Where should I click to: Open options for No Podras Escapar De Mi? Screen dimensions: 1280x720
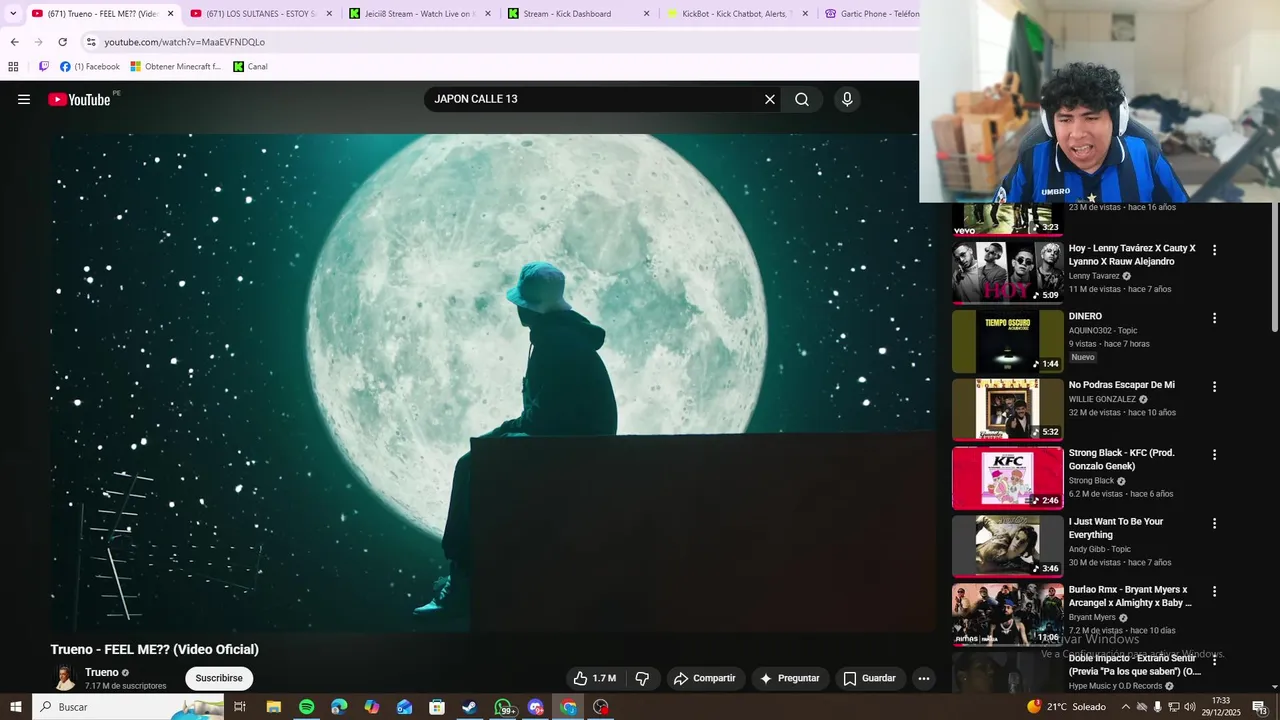[x=1215, y=386]
